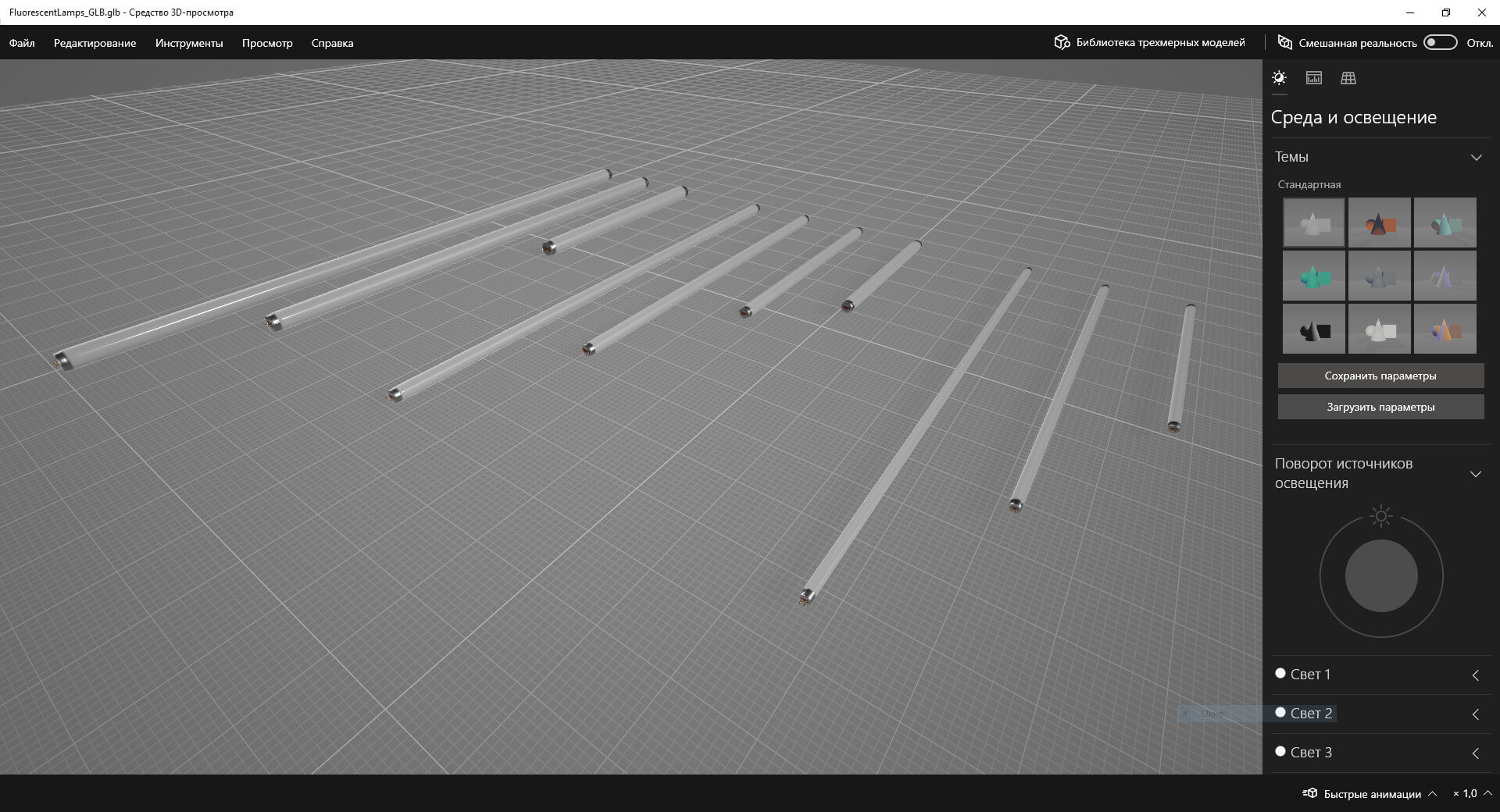This screenshot has height=812, width=1500.
Task: Expand the Свет 1 settings
Action: pos(1476,675)
